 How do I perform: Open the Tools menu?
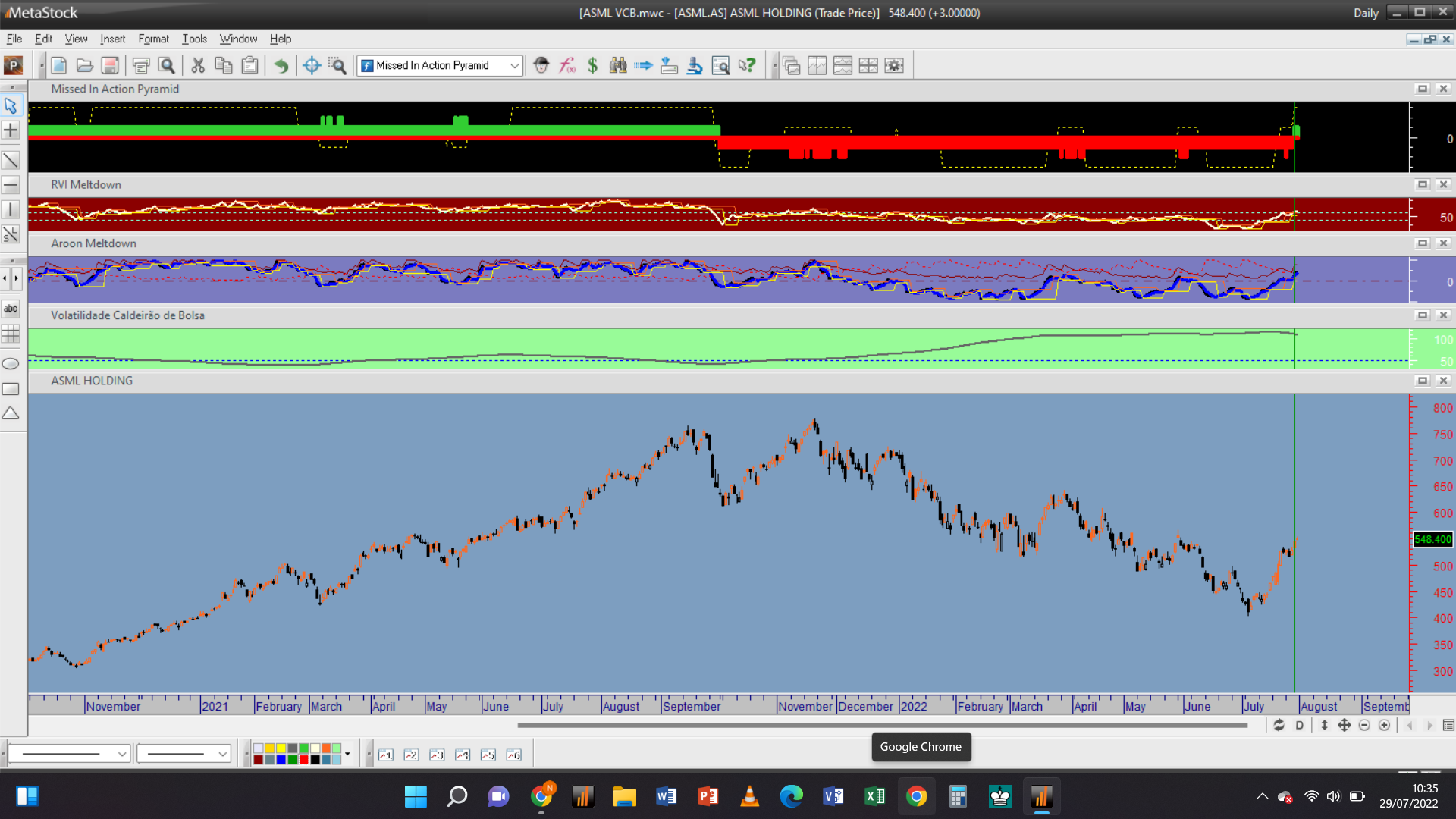coord(194,39)
